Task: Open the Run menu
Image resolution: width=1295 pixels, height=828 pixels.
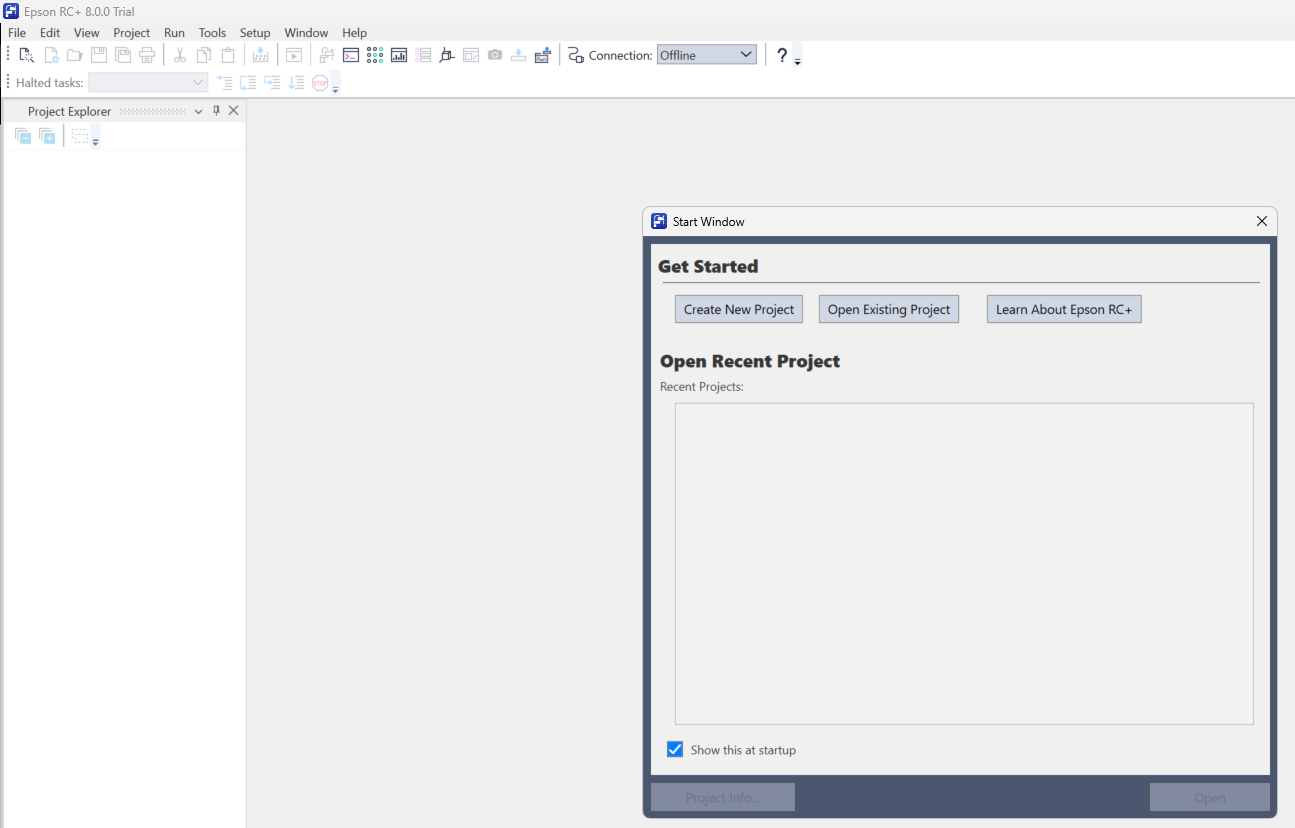Action: point(174,33)
